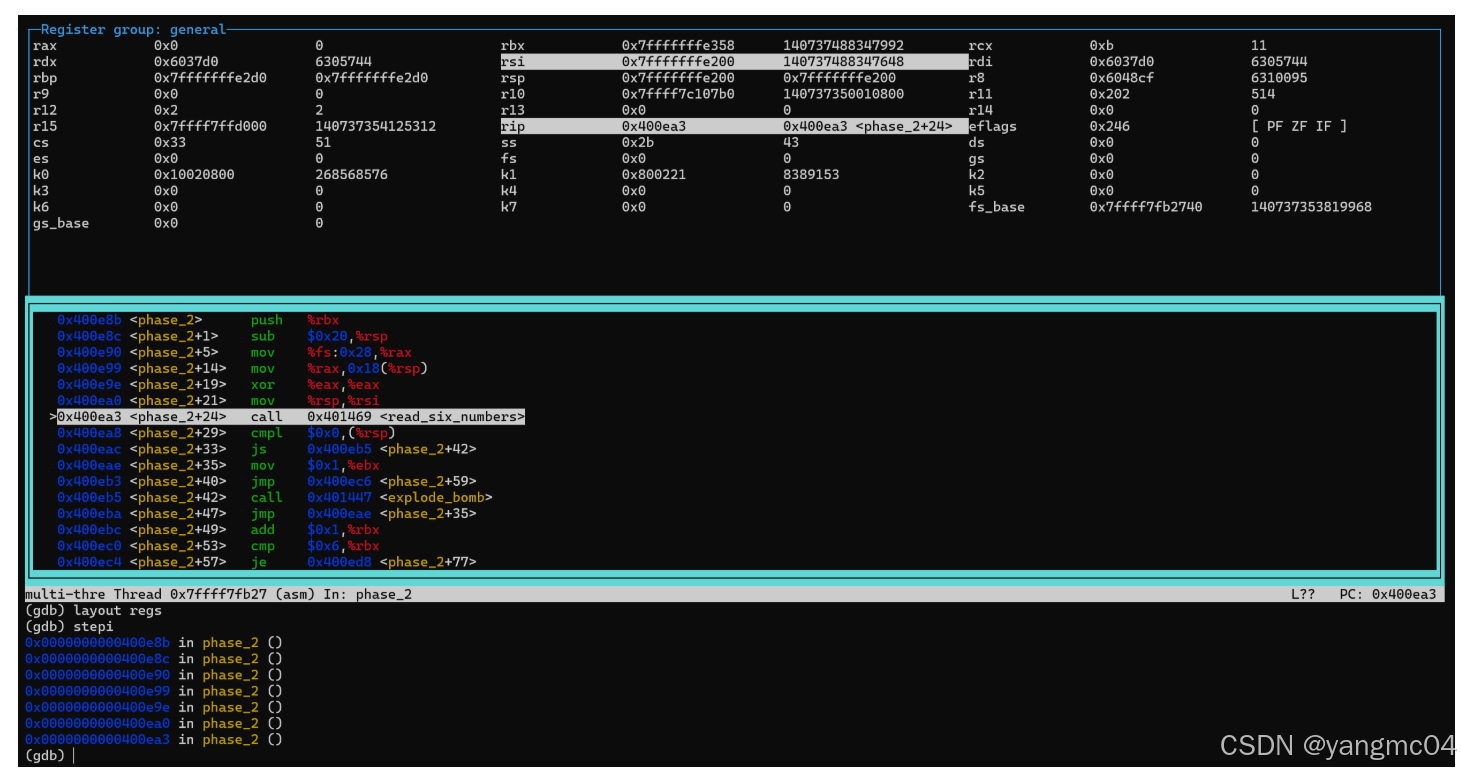1461x772 pixels.
Task: Select the r8 decimal value 6310095
Action: [x=1278, y=77]
